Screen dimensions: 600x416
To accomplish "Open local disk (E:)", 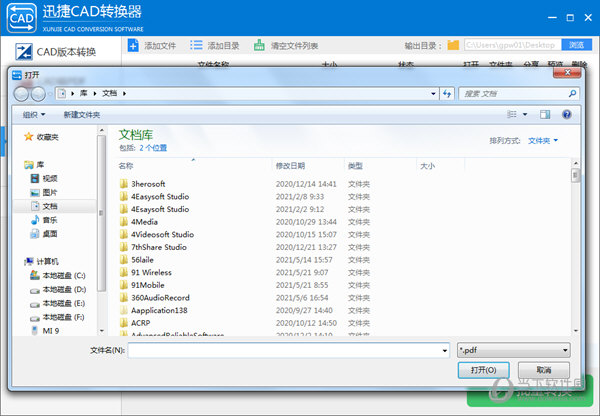I will (x=58, y=303).
